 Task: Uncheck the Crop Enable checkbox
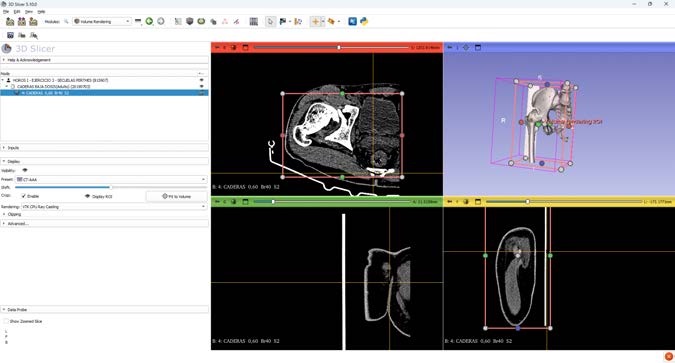pos(24,196)
